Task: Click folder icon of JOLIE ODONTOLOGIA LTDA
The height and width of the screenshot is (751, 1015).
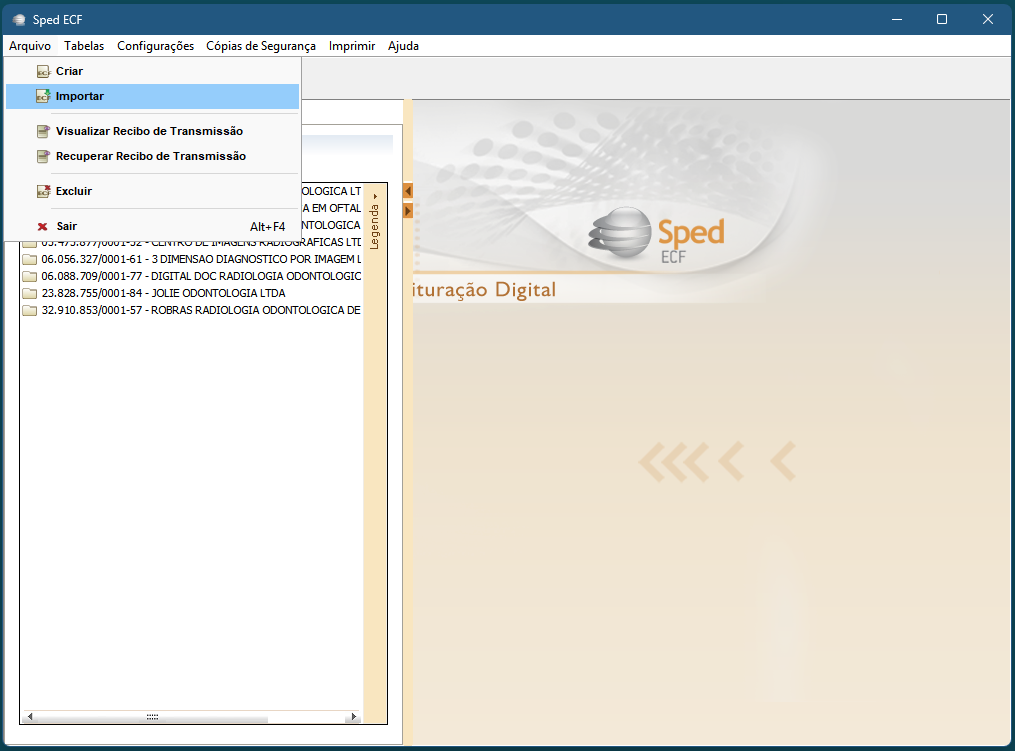Action: tap(30, 293)
